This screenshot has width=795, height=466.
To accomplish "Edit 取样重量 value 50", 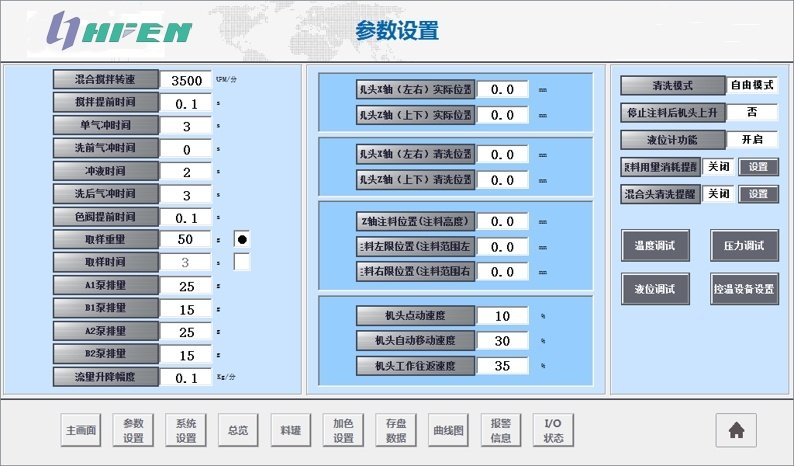I will [186, 239].
